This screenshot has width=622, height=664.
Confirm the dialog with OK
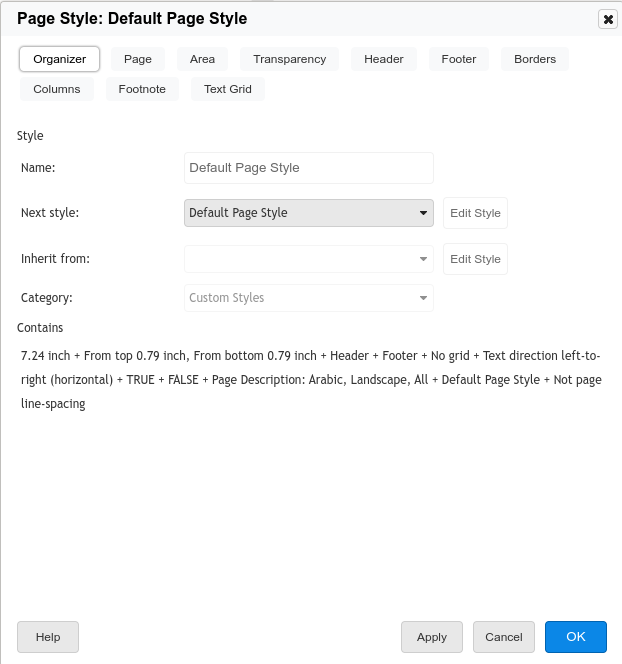coord(576,637)
